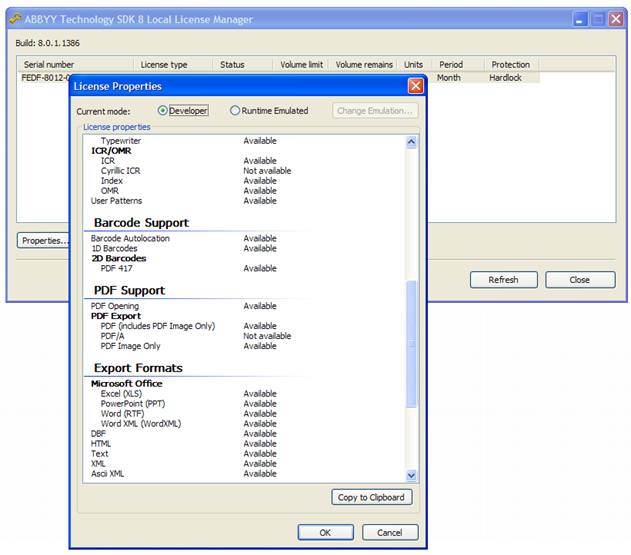Click the Barcode Autolocation row

[184, 238]
